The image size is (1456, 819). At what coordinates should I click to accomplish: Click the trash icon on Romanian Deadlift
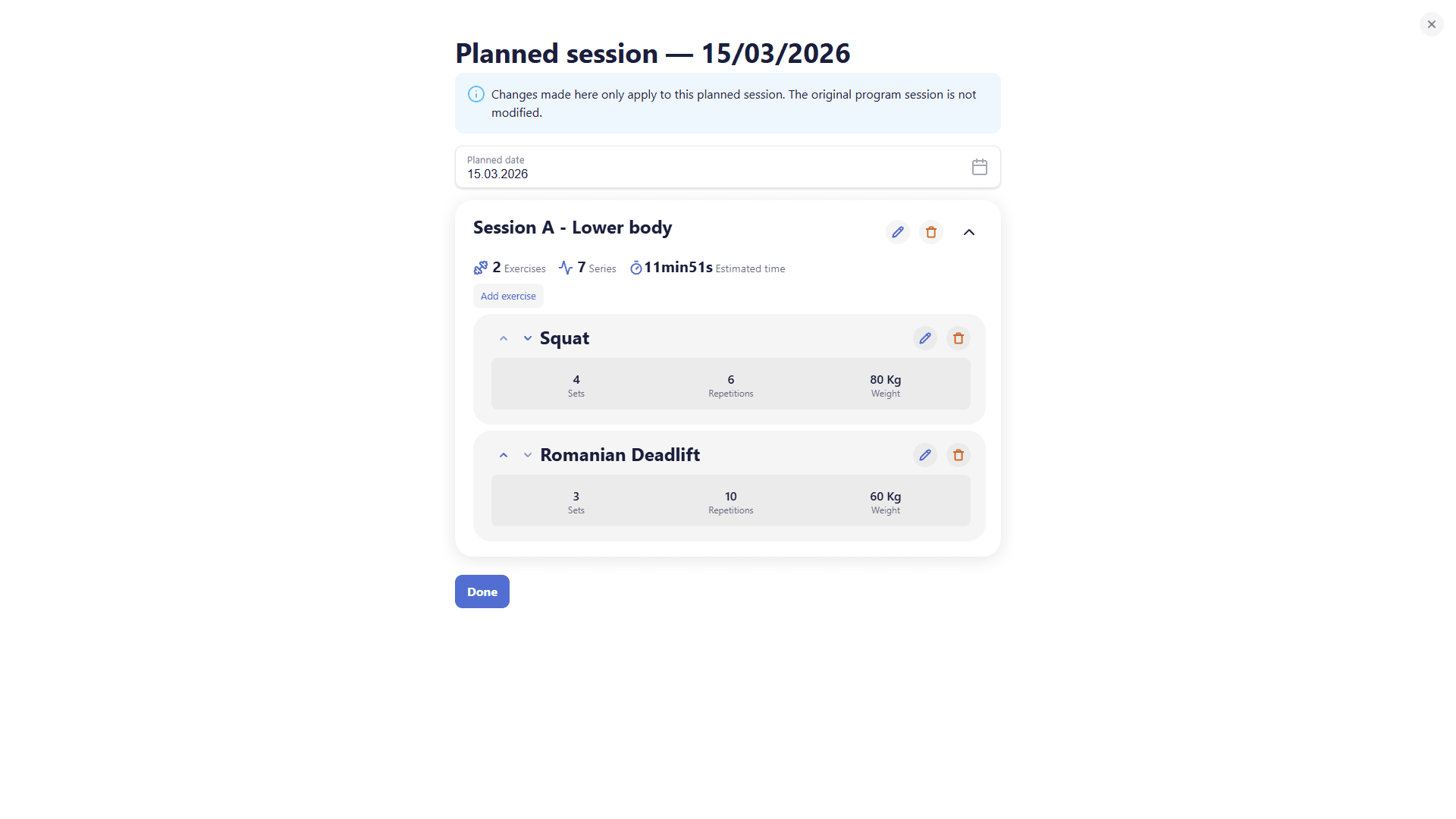coord(958,455)
